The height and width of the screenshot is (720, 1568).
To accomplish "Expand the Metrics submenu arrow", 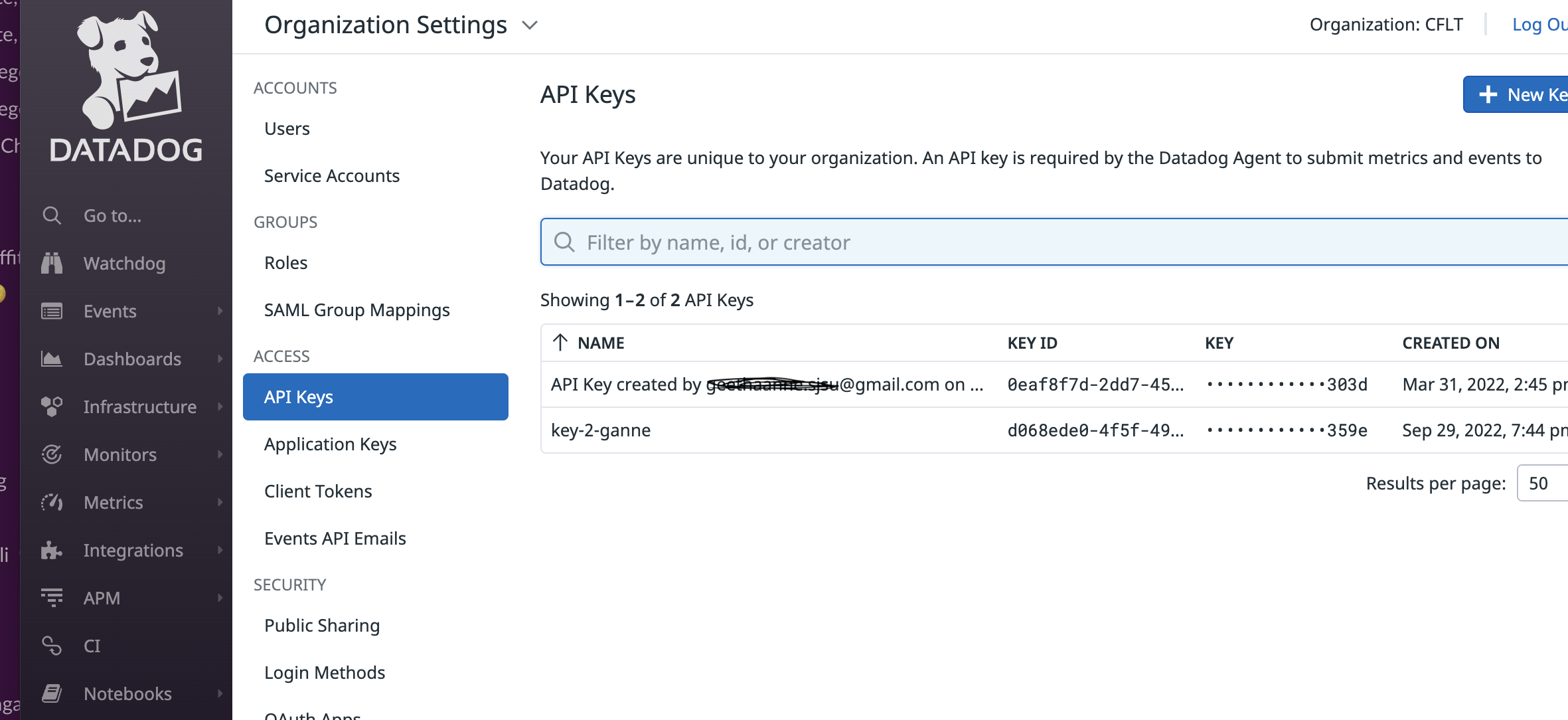I will pos(220,502).
